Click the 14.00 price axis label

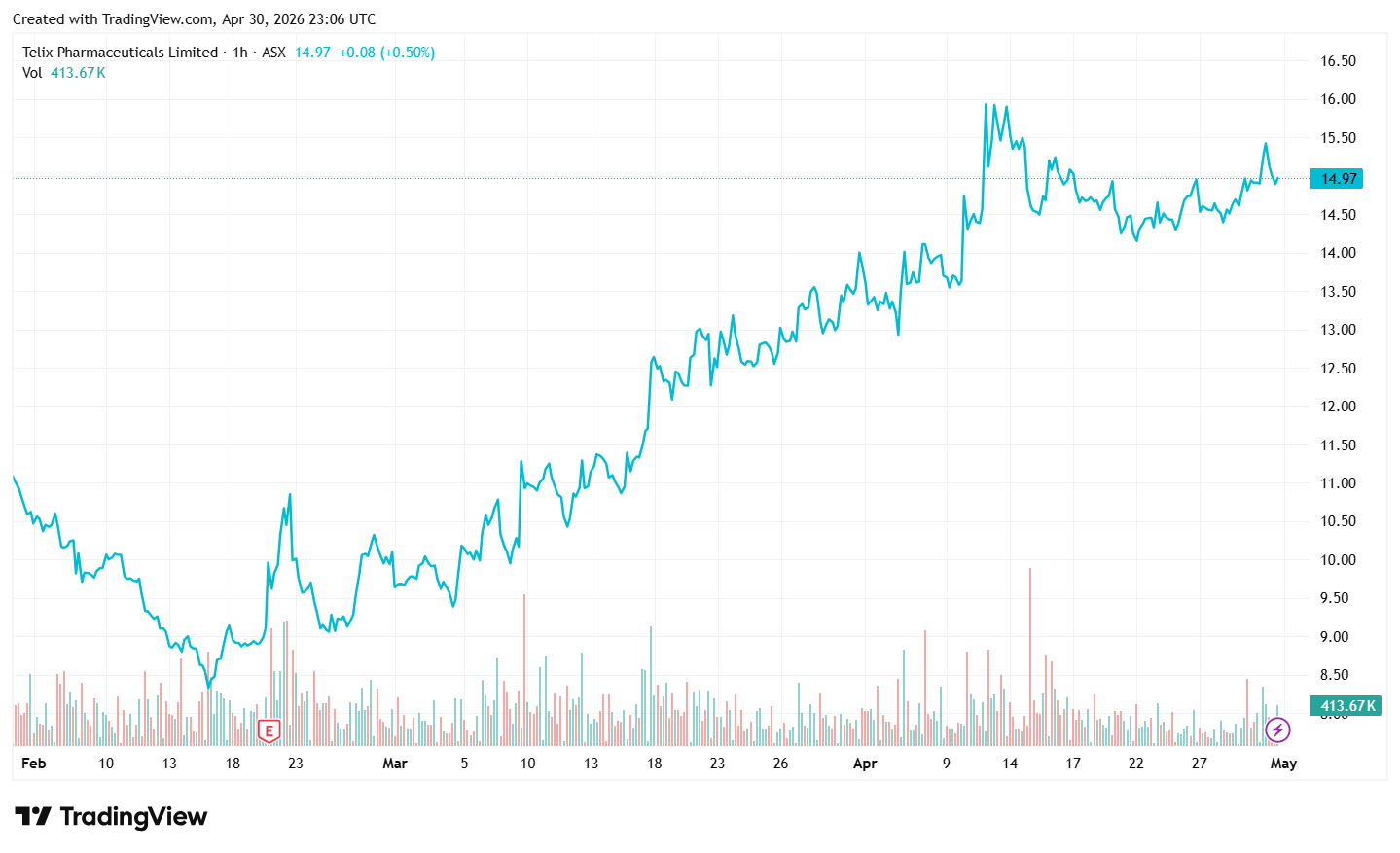(x=1338, y=253)
